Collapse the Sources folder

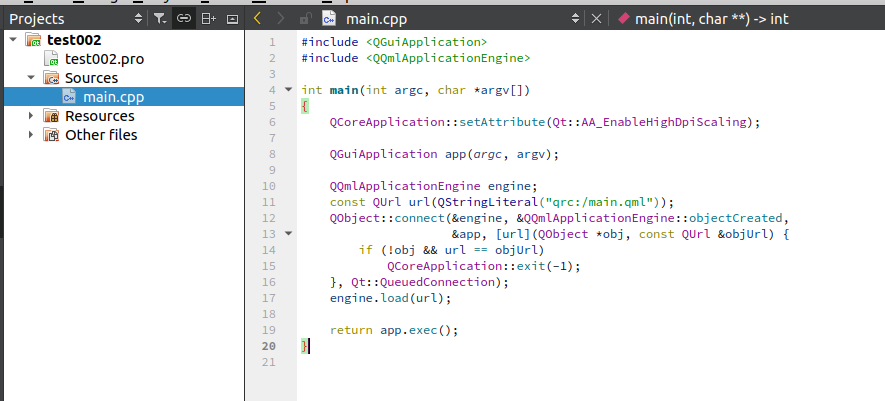point(31,77)
